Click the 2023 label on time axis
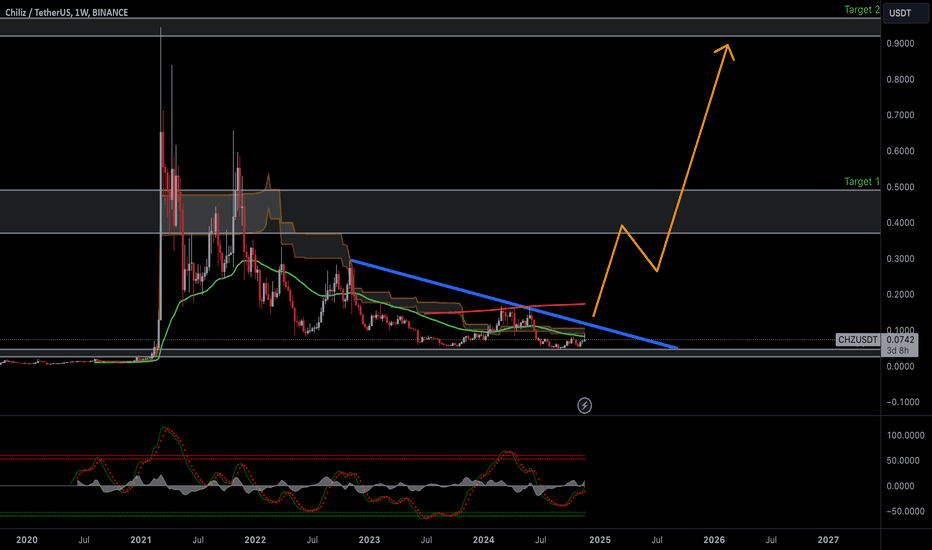The height and width of the screenshot is (550, 932). (x=369, y=540)
